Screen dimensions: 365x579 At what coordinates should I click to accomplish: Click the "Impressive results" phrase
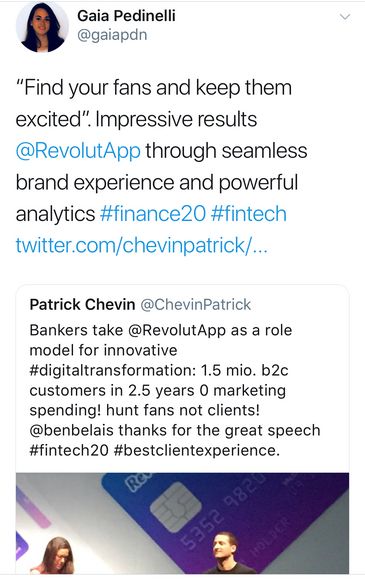(x=176, y=119)
